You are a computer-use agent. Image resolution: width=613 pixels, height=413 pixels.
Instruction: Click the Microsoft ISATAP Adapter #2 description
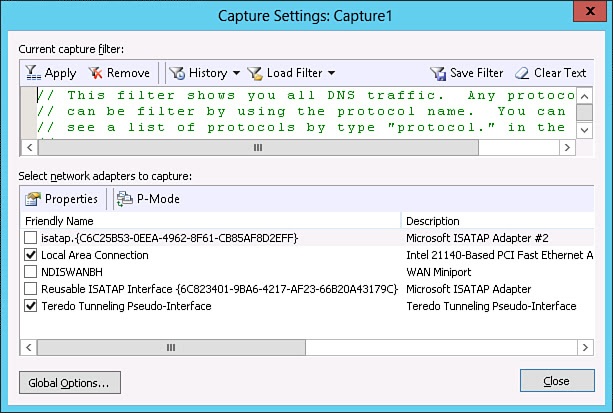click(477, 238)
